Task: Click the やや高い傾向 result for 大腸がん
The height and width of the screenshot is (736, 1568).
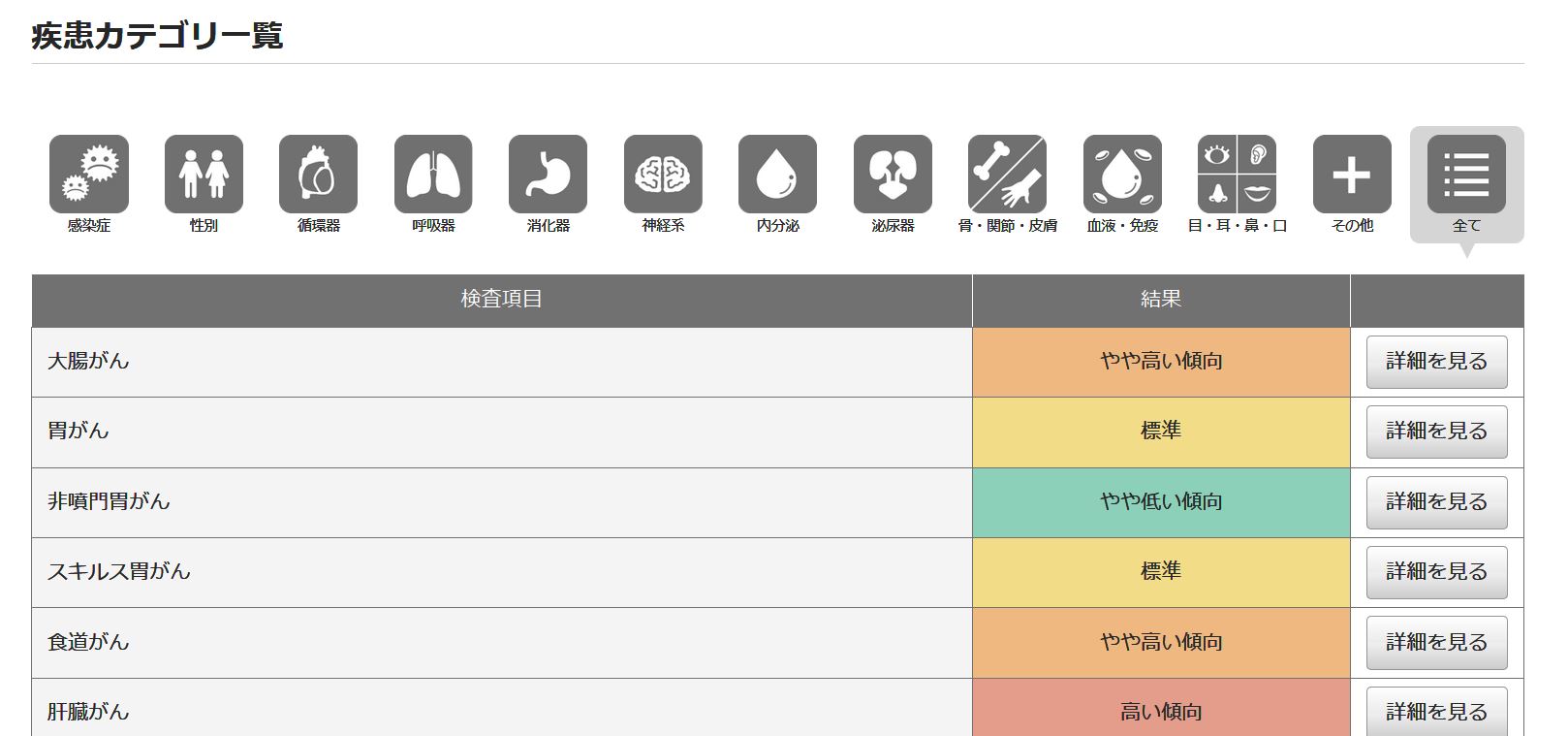Action: (1161, 362)
